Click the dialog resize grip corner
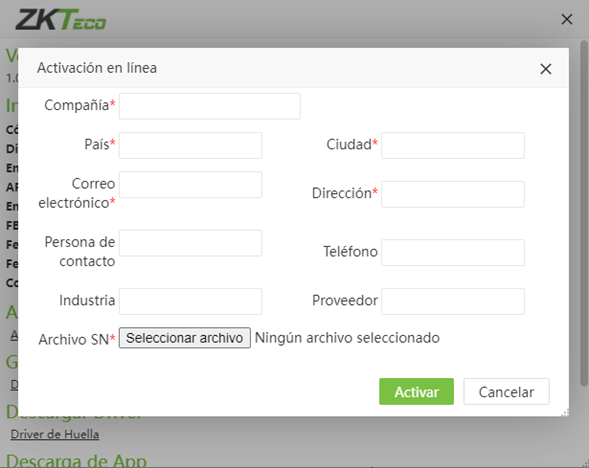Viewport: 589px width, 468px height. click(565, 413)
